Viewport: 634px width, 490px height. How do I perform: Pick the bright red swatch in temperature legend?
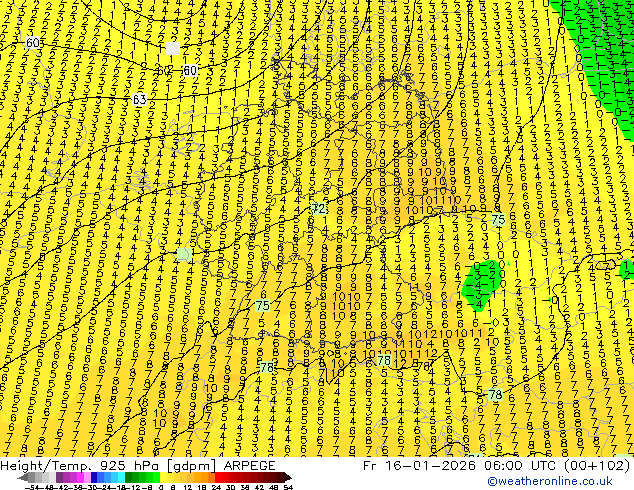[x=218, y=477]
